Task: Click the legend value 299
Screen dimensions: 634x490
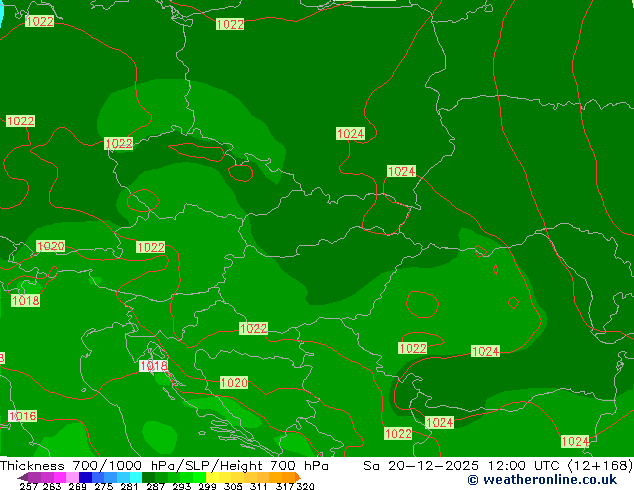Action: tap(208, 486)
